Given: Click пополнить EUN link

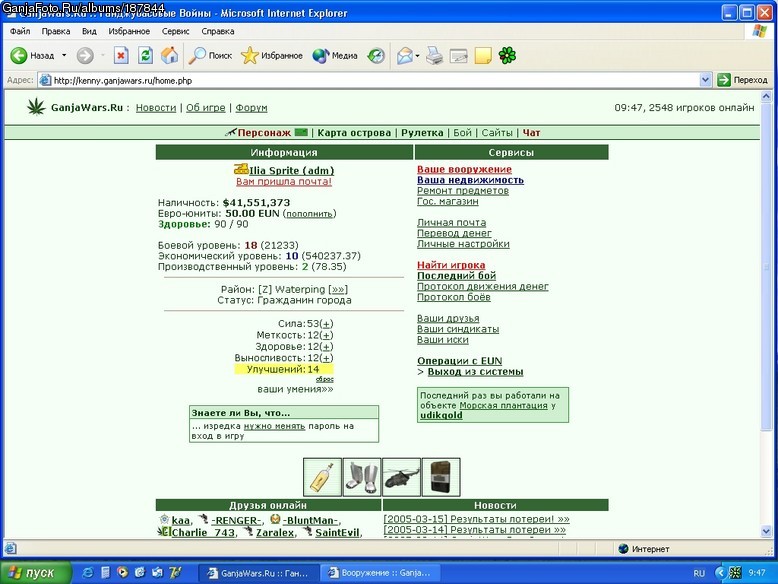Looking at the screenshot, I should pos(309,214).
